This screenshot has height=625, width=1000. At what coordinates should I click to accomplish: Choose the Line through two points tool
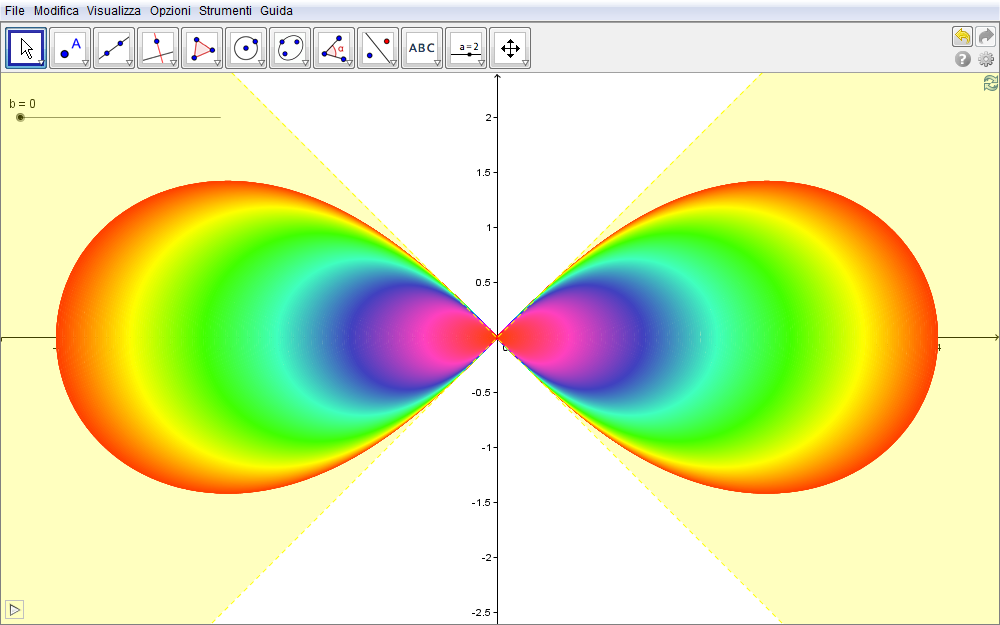tap(114, 48)
